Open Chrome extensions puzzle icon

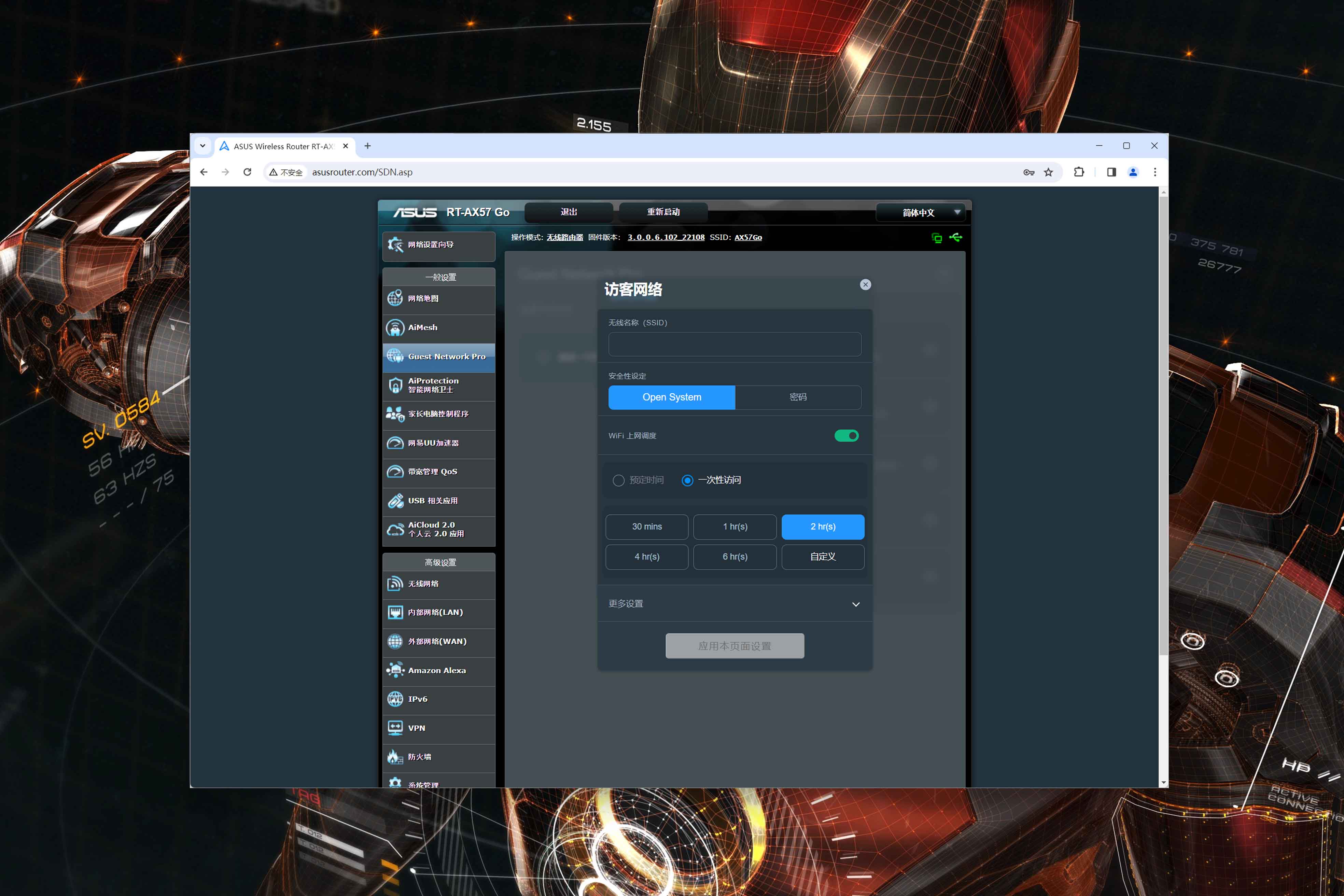1079,172
